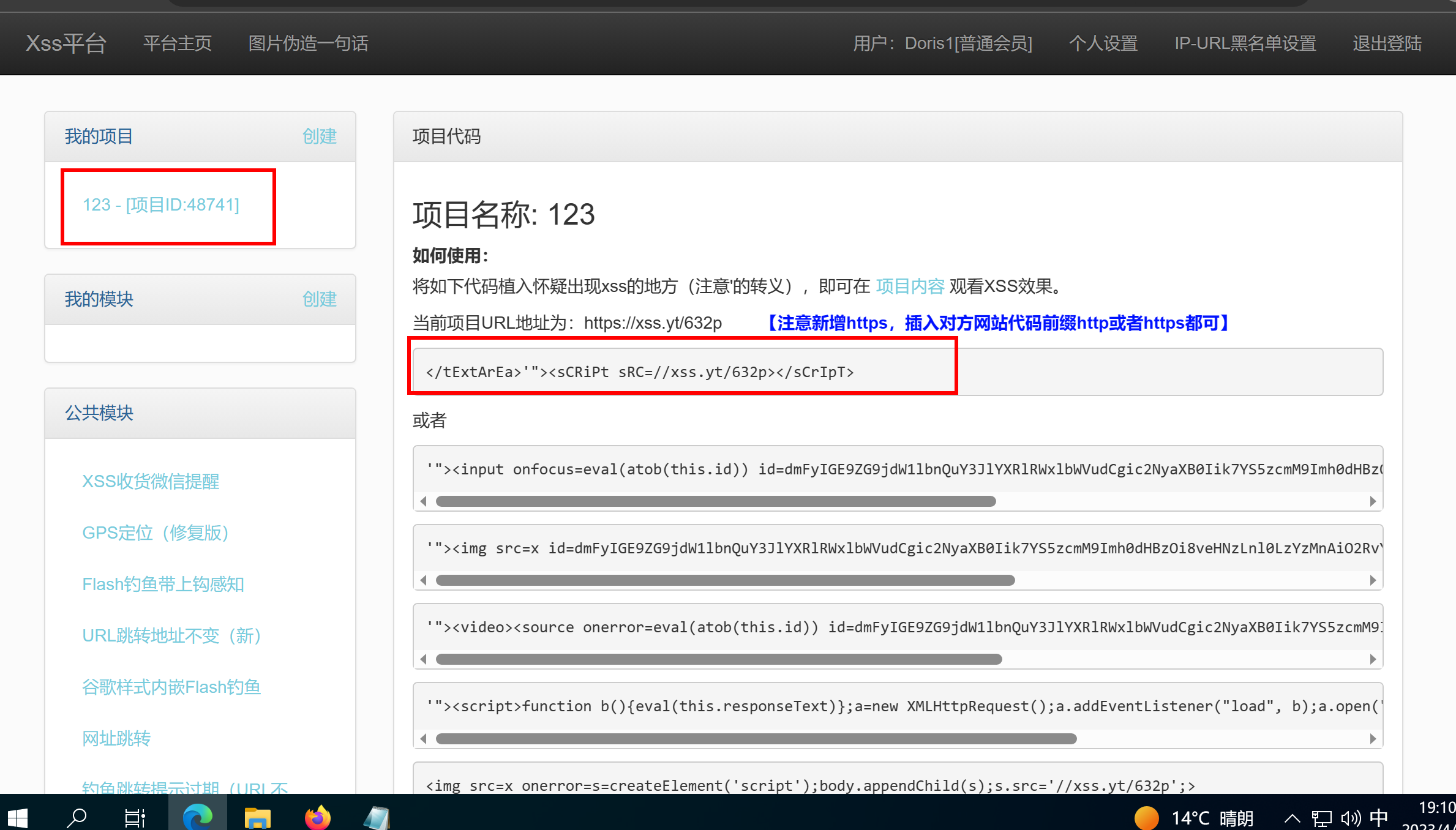1456x830 pixels.
Task: Open the 平台主页 navigation item
Action: click(177, 43)
